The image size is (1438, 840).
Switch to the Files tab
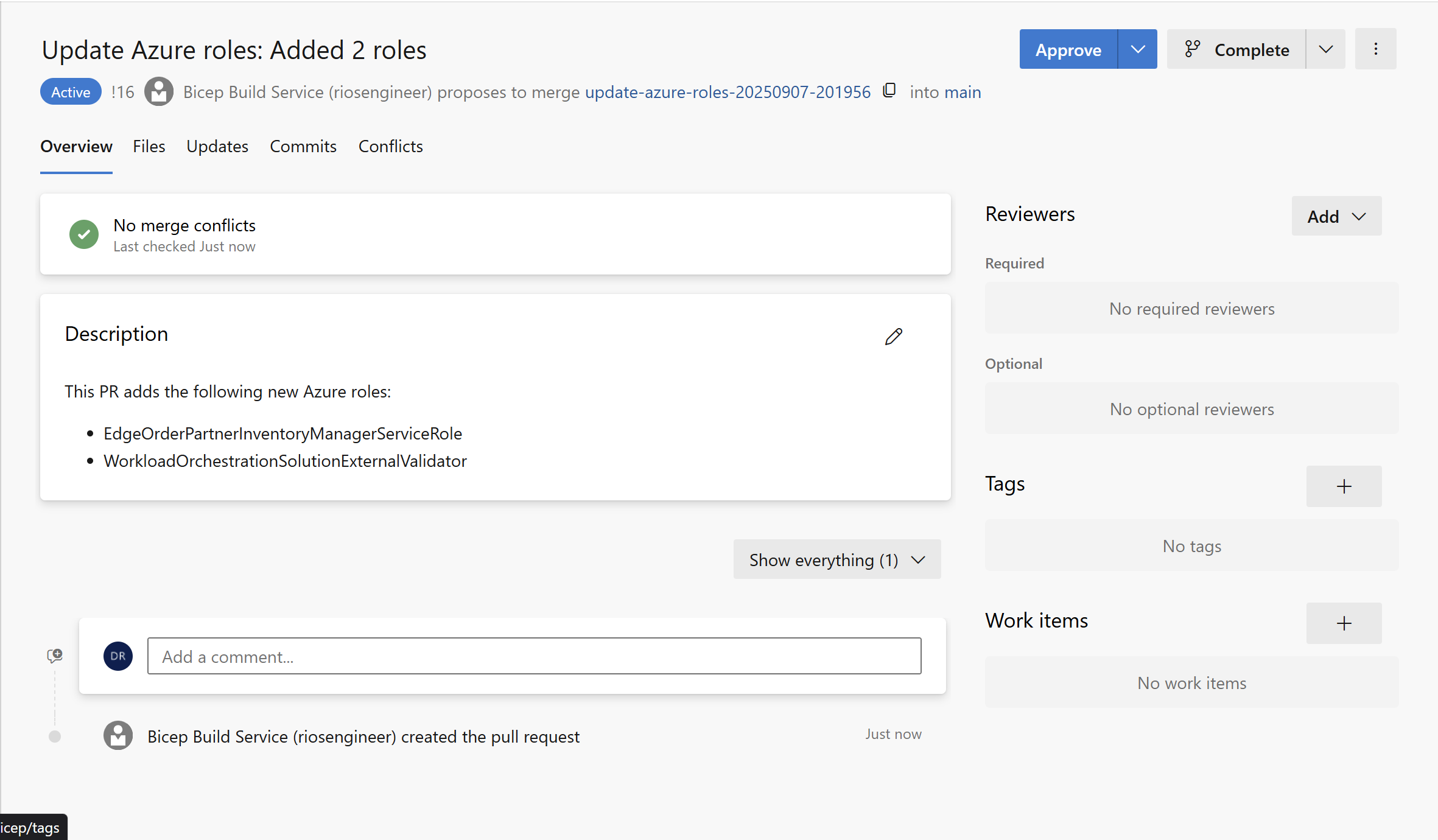pos(149,147)
